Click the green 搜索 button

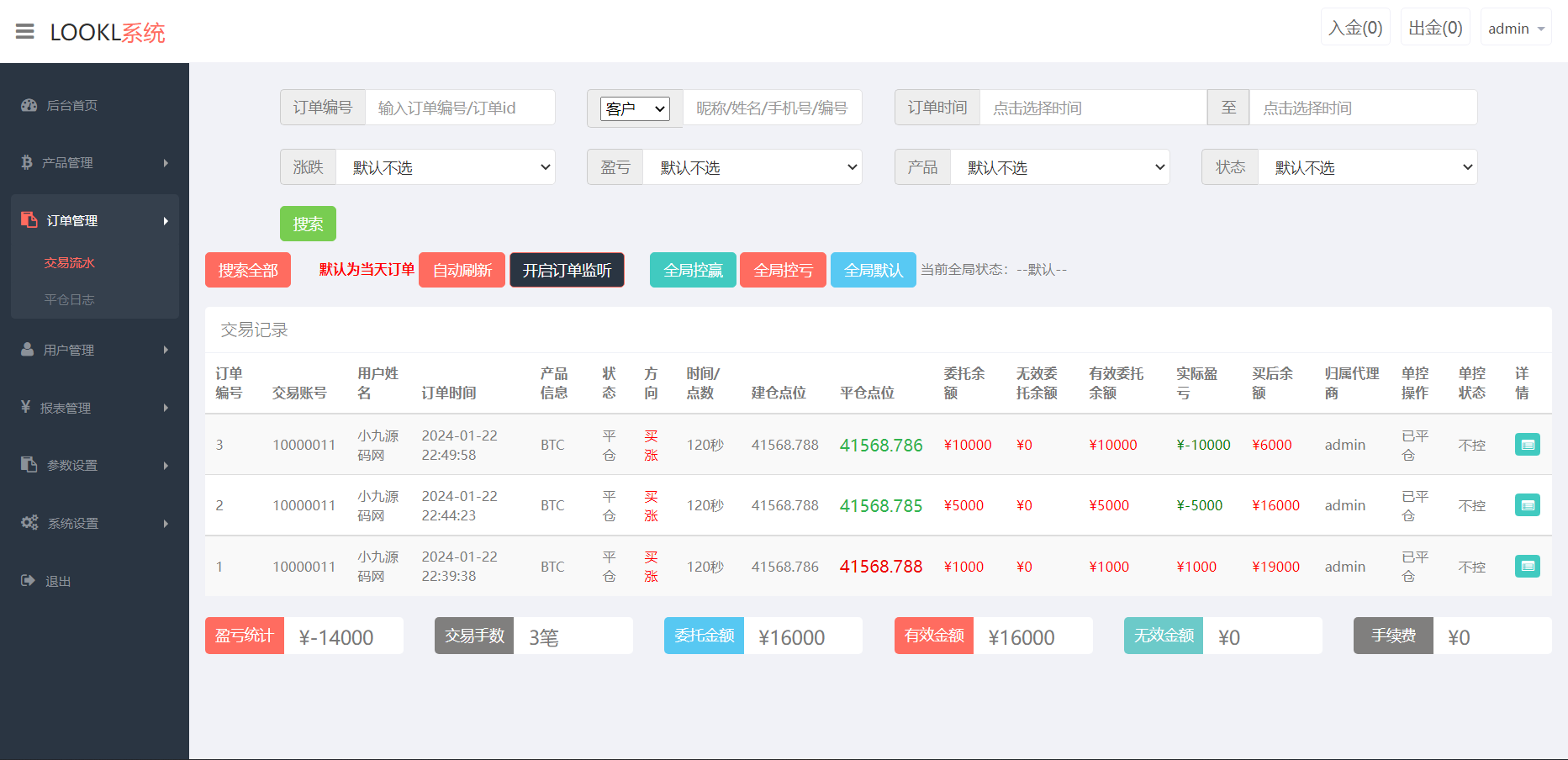(x=308, y=224)
